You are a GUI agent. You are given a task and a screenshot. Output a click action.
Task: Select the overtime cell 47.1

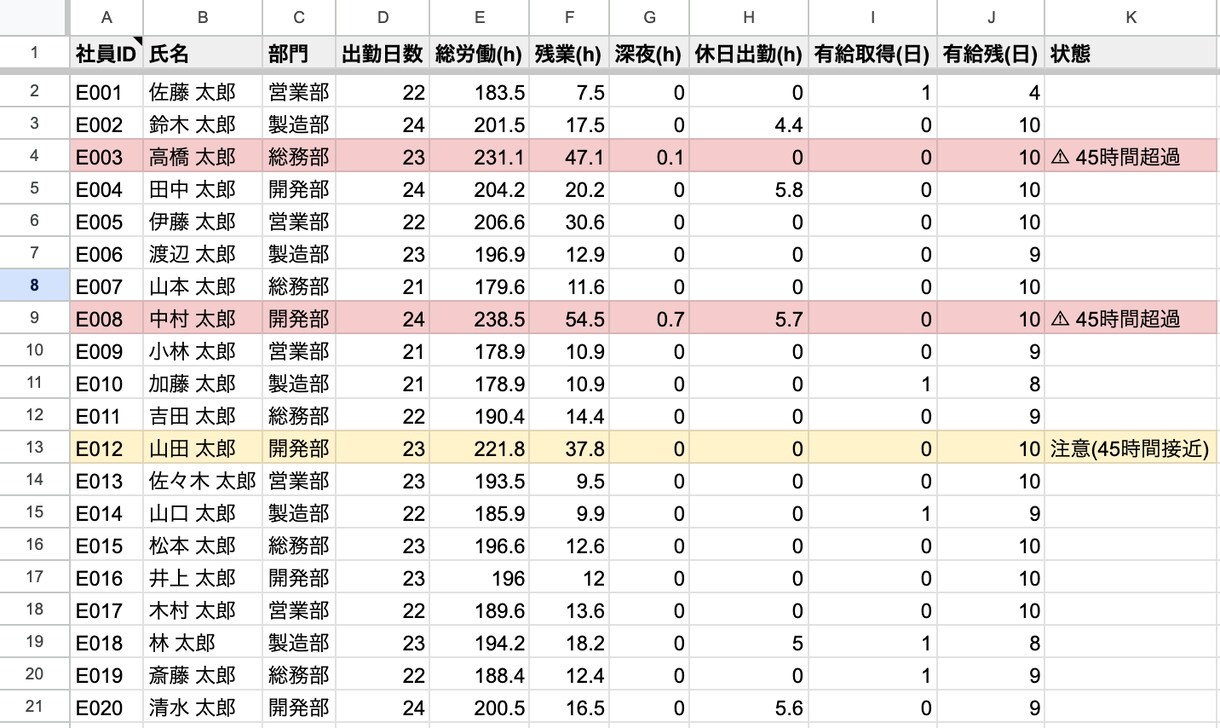[570, 157]
